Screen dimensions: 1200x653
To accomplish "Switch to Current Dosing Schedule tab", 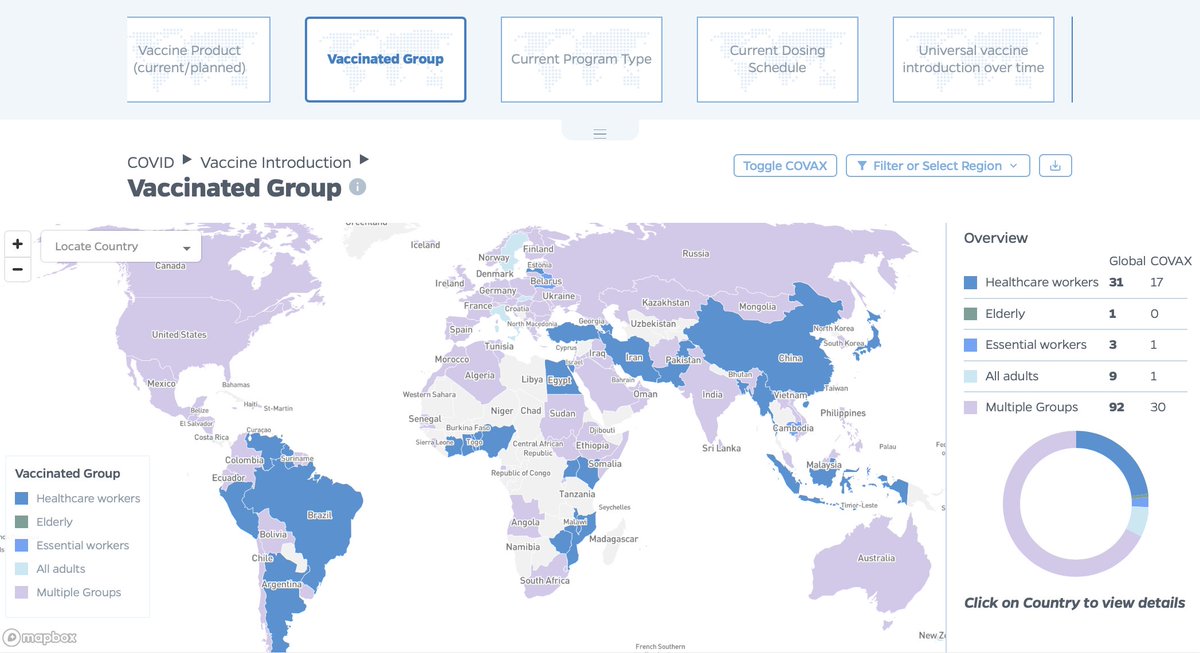I will tap(777, 59).
